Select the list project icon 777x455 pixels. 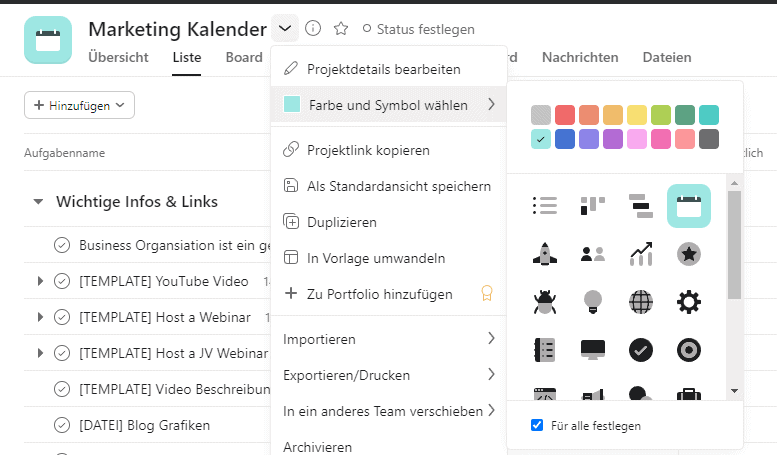(x=545, y=206)
